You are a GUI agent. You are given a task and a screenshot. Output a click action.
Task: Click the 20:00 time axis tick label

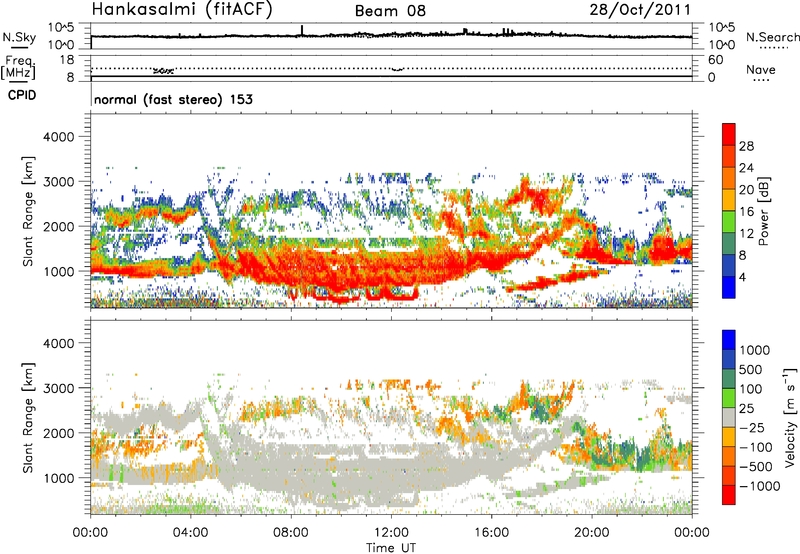pos(591,533)
